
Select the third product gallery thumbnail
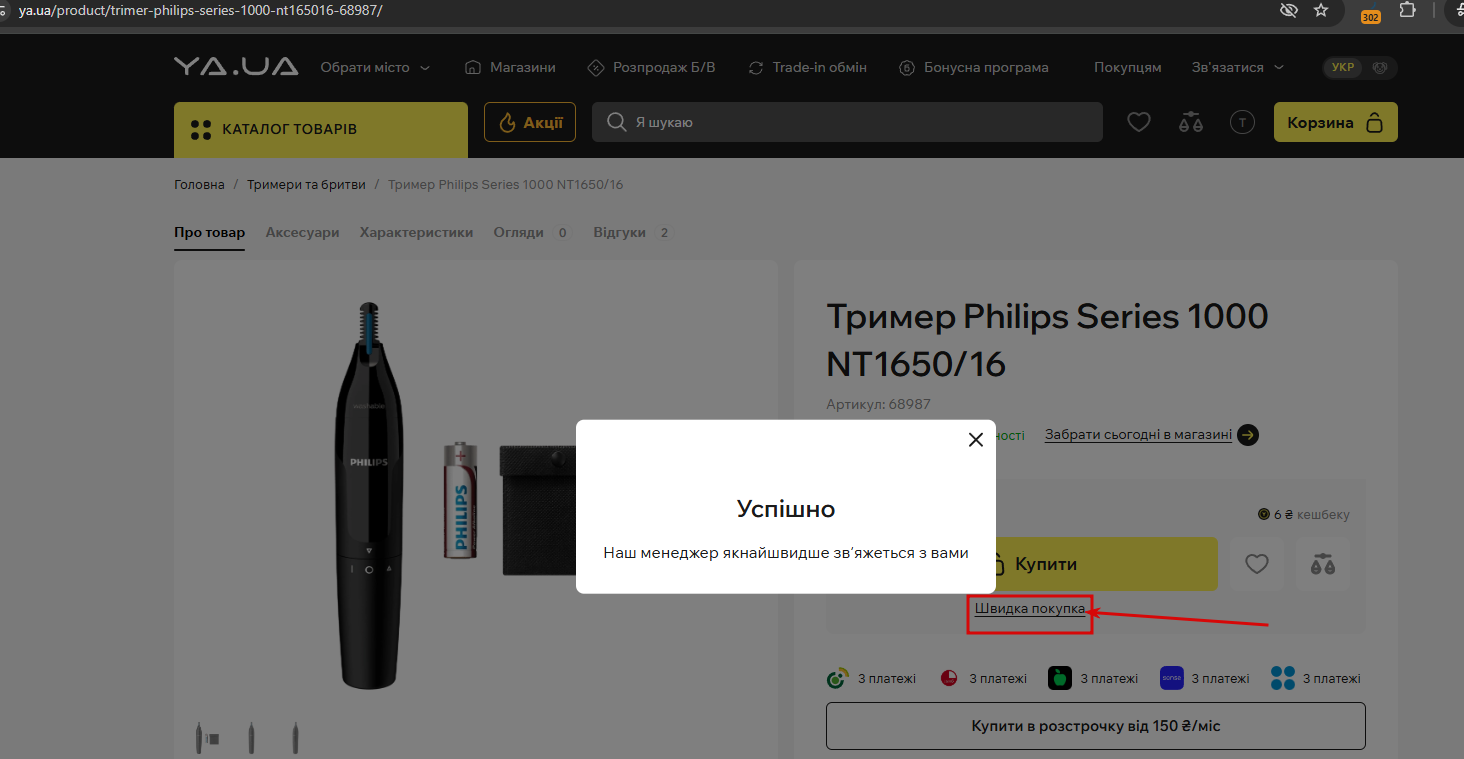(x=294, y=738)
